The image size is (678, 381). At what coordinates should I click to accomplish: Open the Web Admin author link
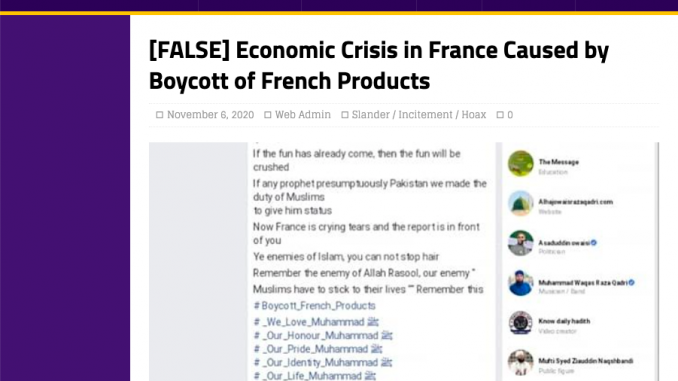click(x=303, y=115)
